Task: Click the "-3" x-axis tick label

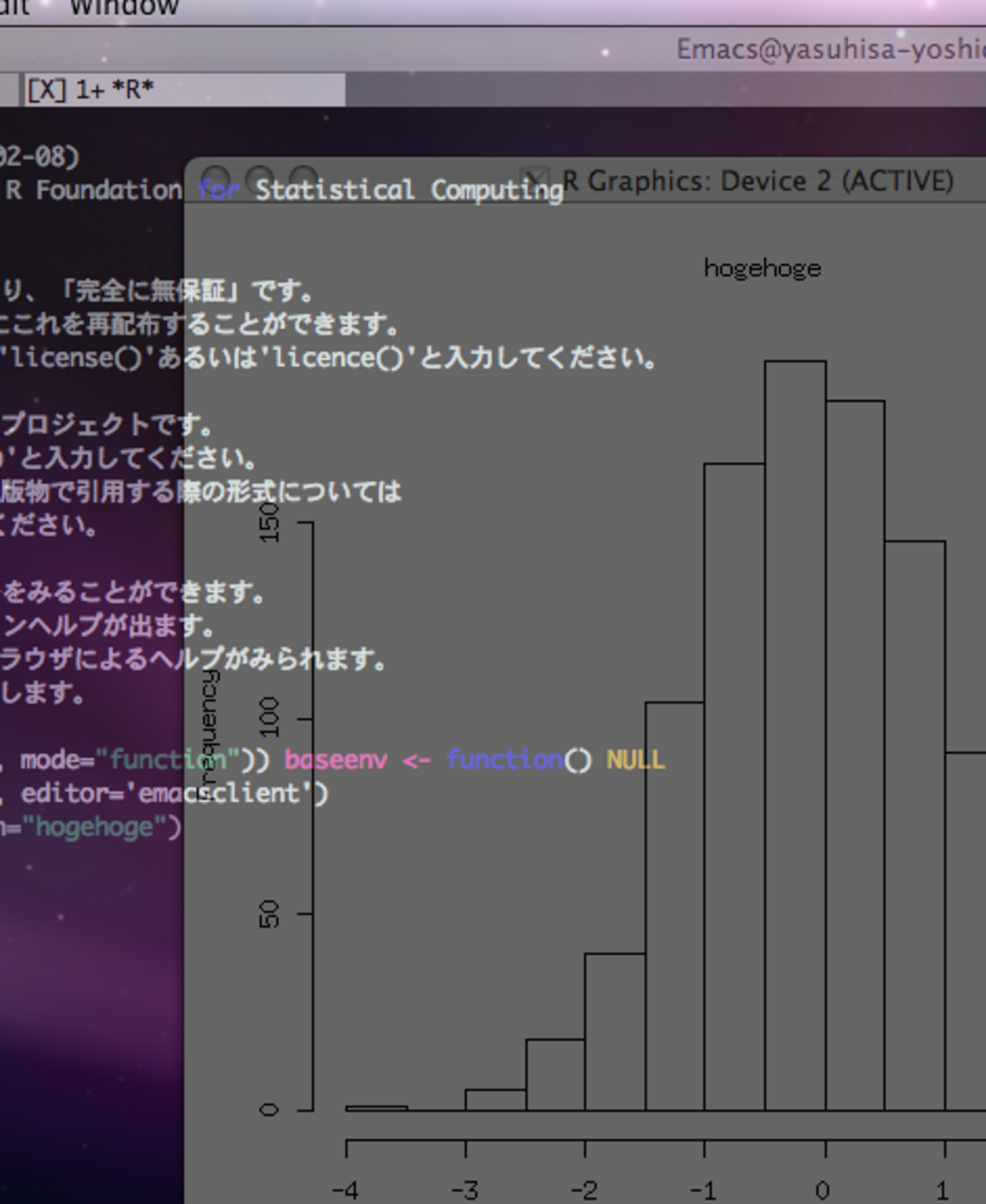Action: 465,1190
